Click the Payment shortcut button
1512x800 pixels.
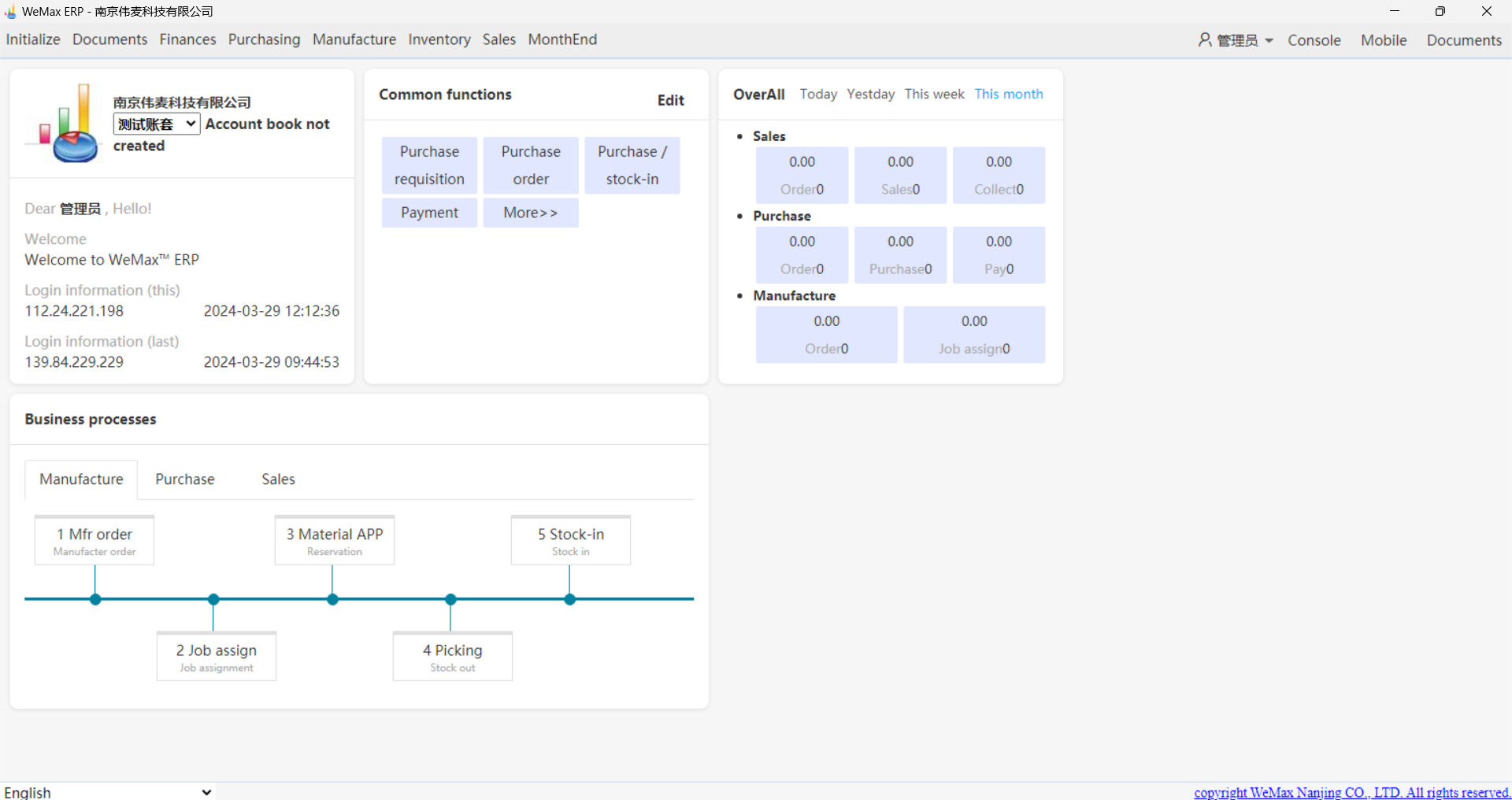pyautogui.click(x=429, y=213)
